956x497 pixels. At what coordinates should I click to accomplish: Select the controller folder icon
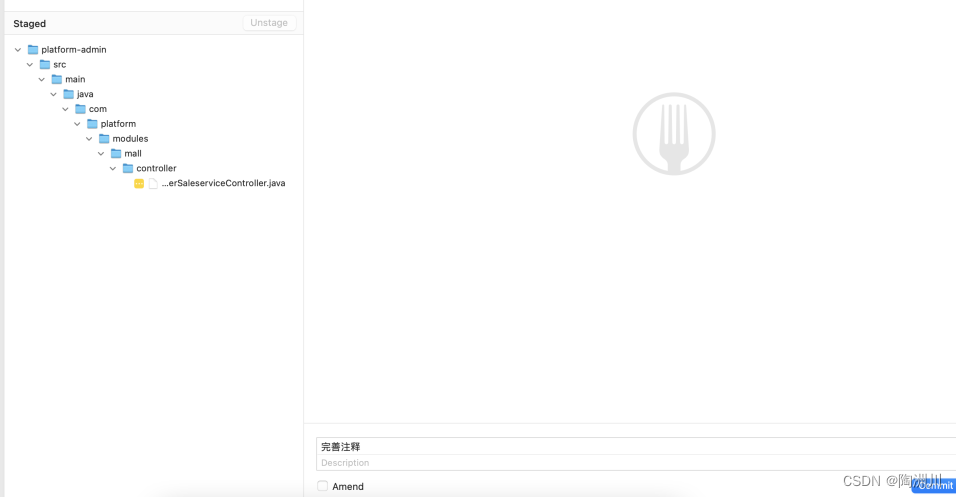click(128, 168)
